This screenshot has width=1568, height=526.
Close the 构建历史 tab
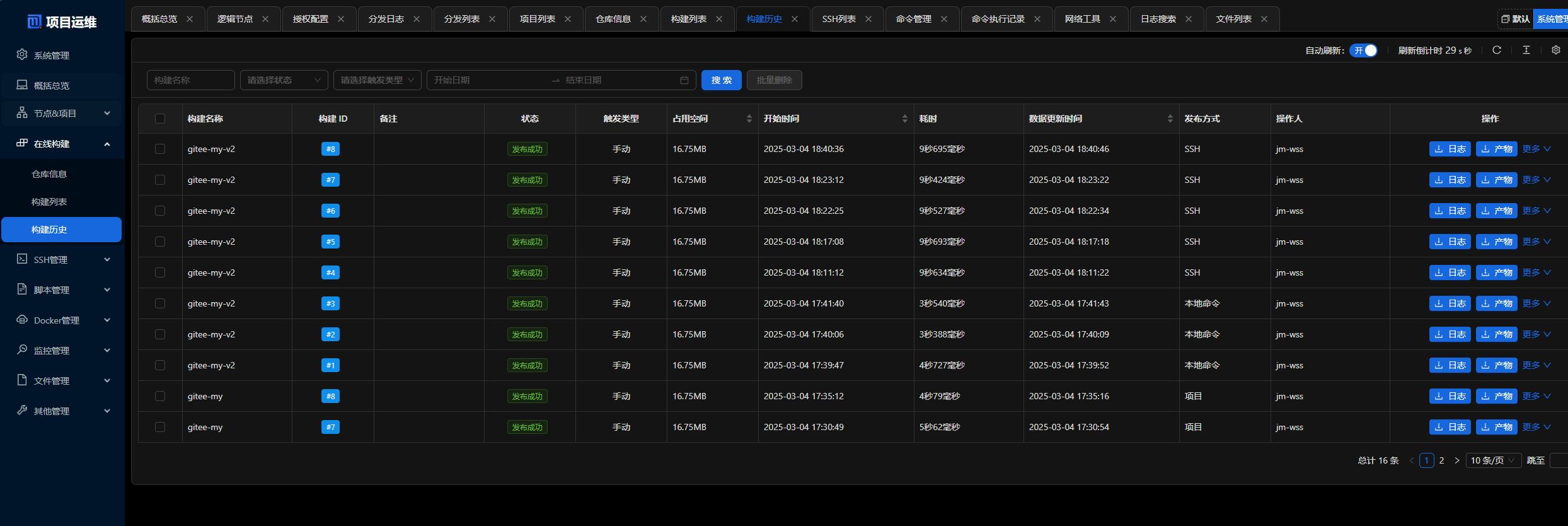pos(795,19)
